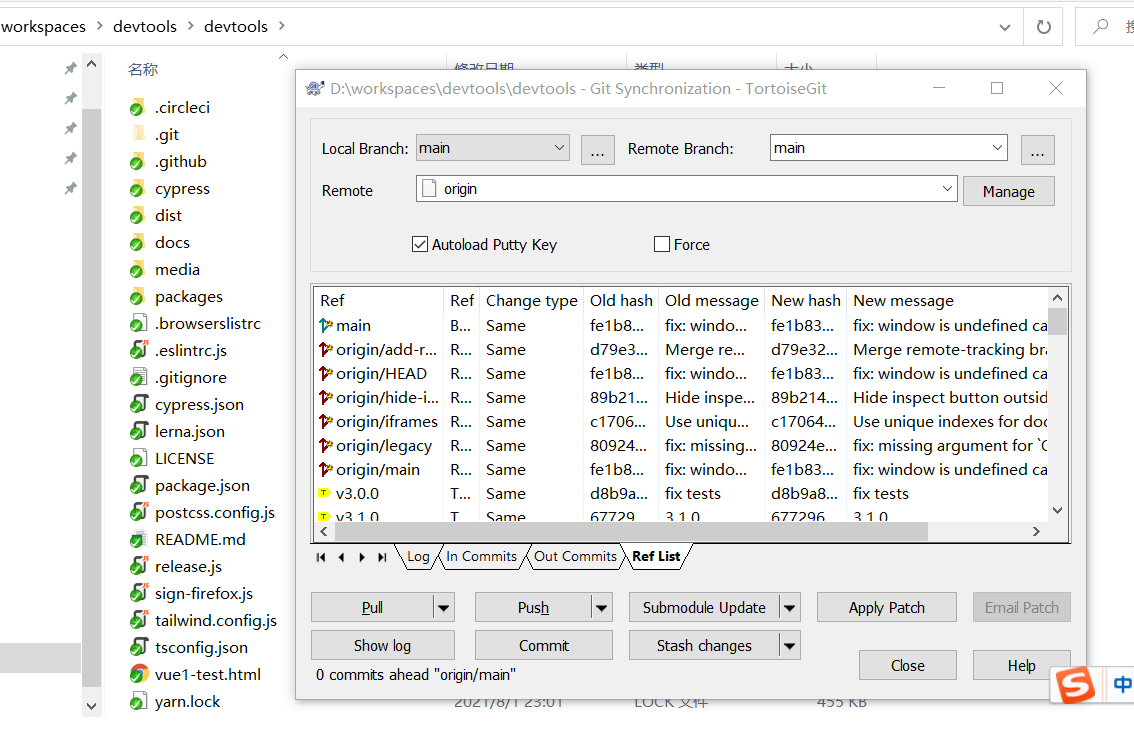Viewport: 1134px width, 736px height.
Task: Click the .circleci folder icon
Action: click(137, 108)
